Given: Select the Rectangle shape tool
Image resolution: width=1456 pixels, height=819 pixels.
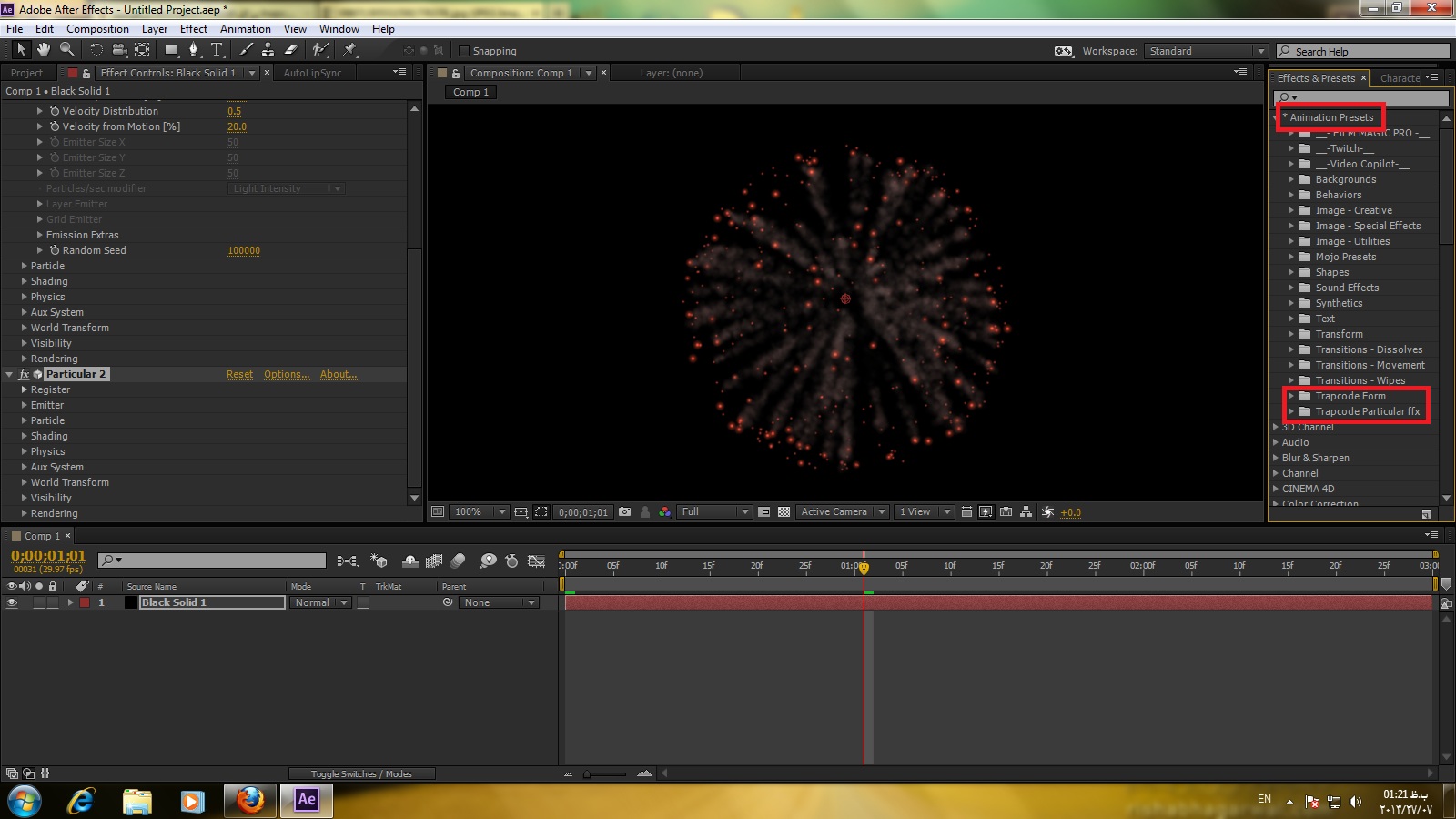Looking at the screenshot, I should click(171, 50).
